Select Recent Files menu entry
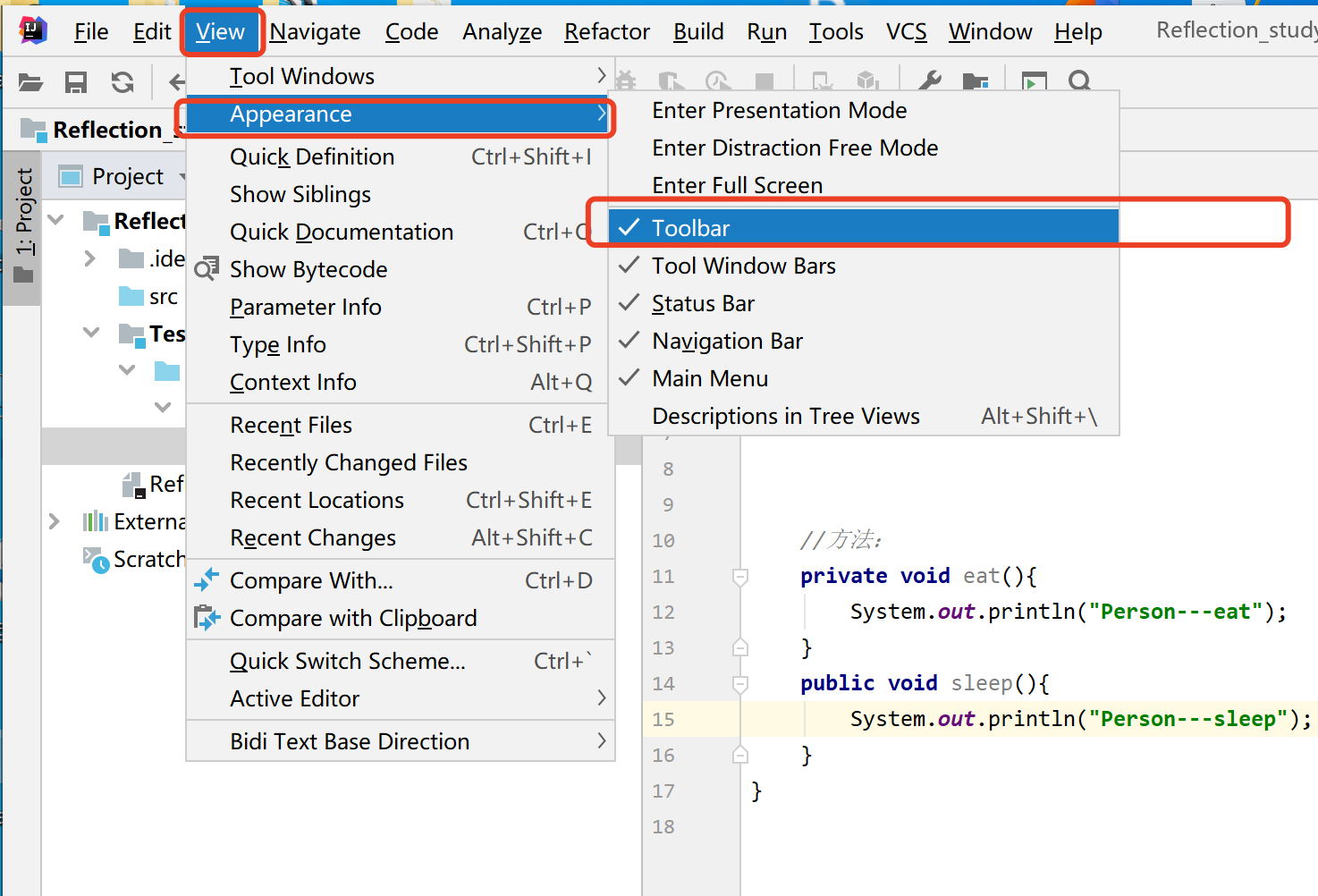The width and height of the screenshot is (1318, 896). [x=291, y=426]
